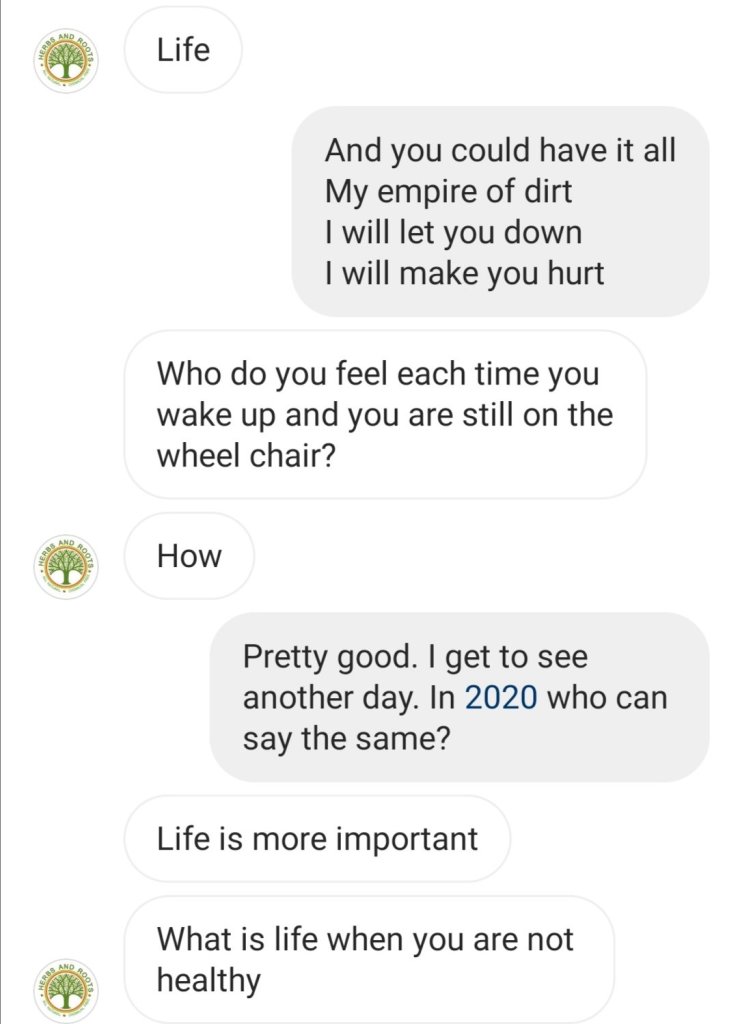
Task: Click the "What is life when you are not" line
Action: tap(365, 939)
